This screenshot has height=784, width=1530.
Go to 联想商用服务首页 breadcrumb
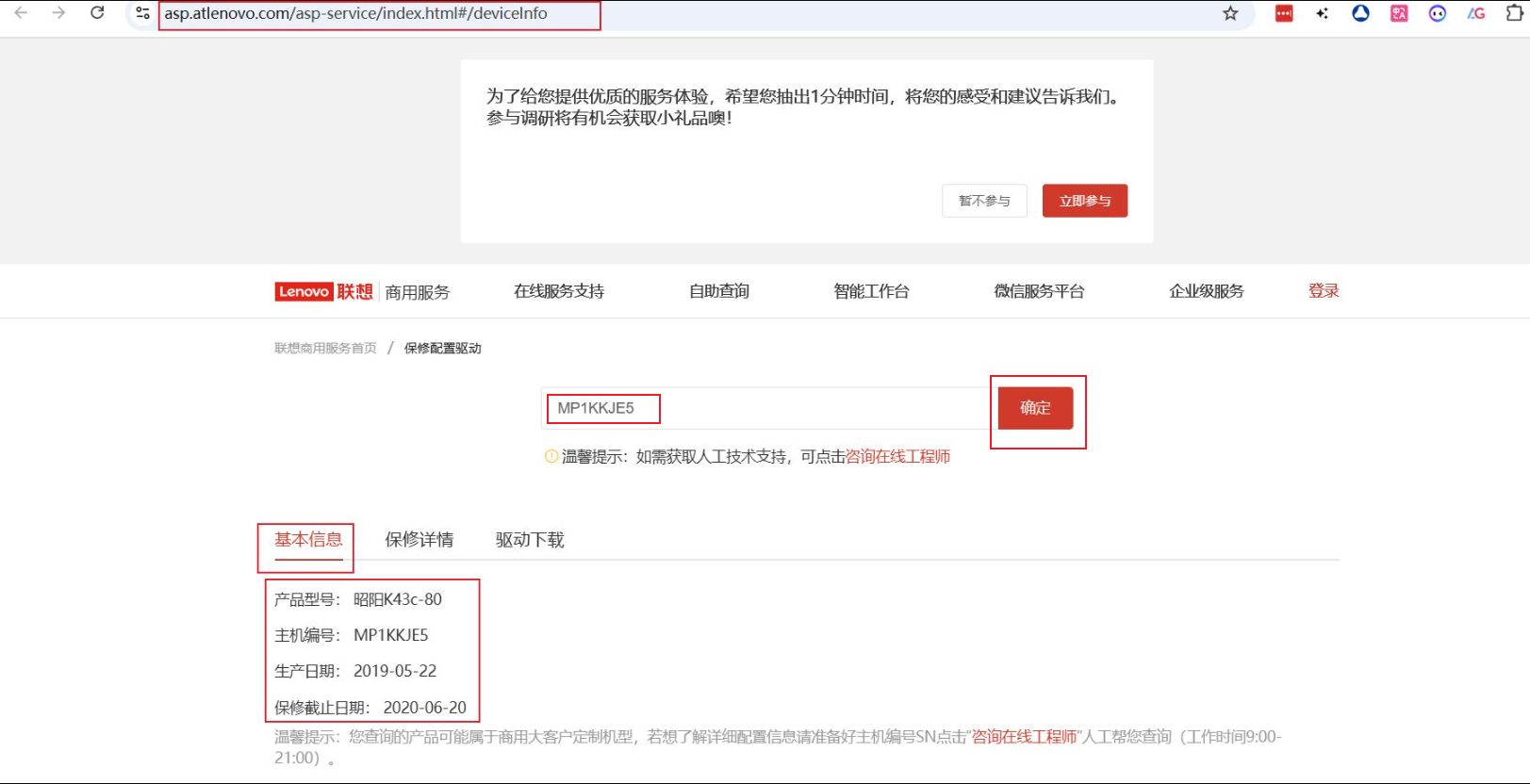click(x=325, y=348)
